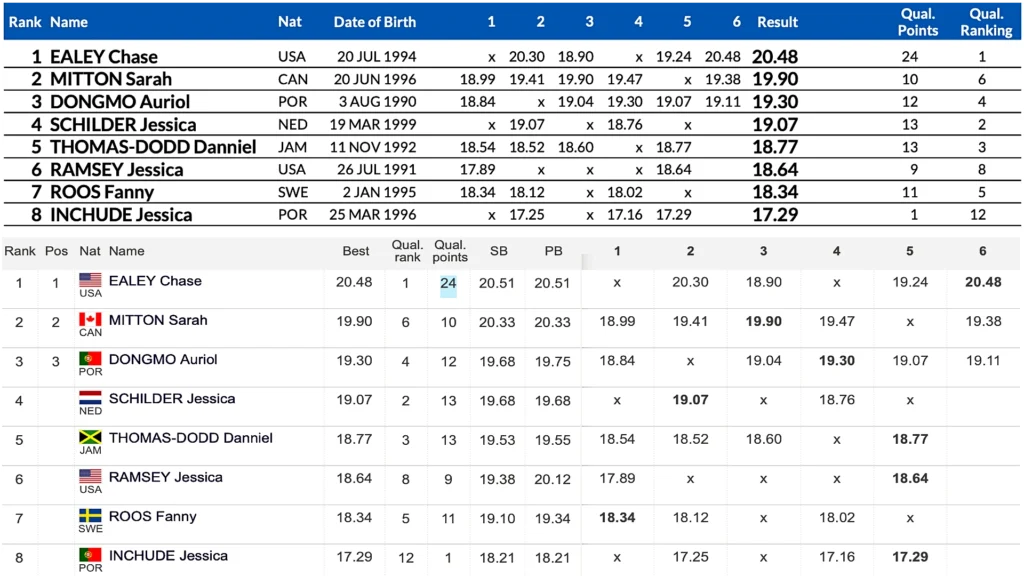Click bold 20.48 in attempt 6 column
The width and height of the screenshot is (1024, 576).
click(983, 282)
